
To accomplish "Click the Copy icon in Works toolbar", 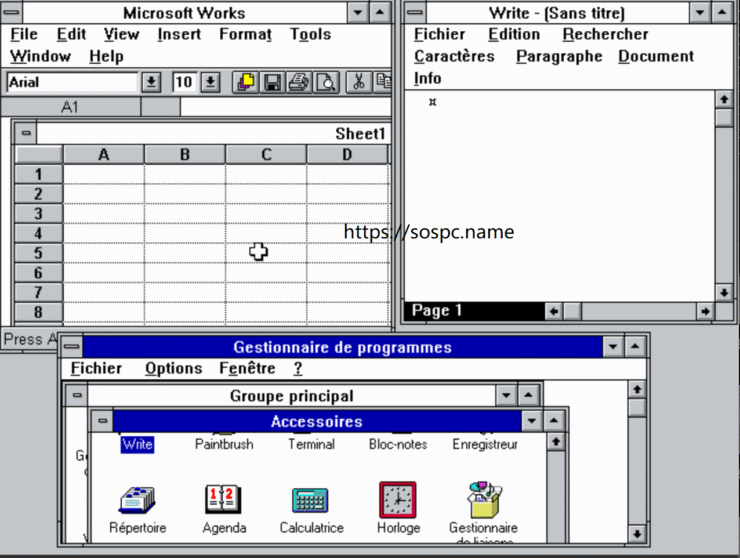I will [x=383, y=83].
